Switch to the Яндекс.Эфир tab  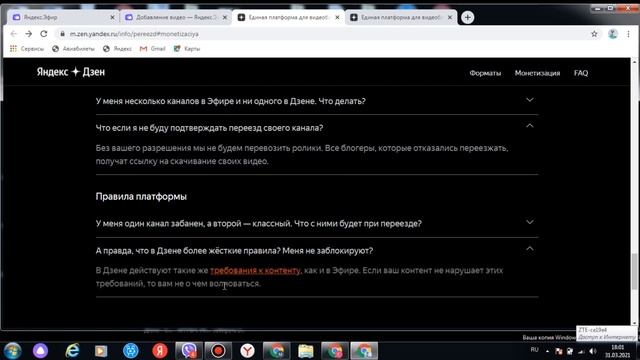[x=63, y=17]
